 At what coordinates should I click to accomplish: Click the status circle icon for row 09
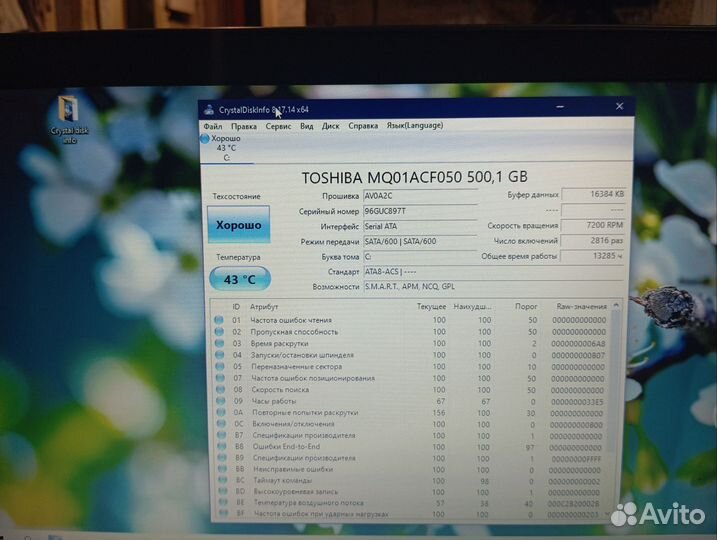point(221,401)
